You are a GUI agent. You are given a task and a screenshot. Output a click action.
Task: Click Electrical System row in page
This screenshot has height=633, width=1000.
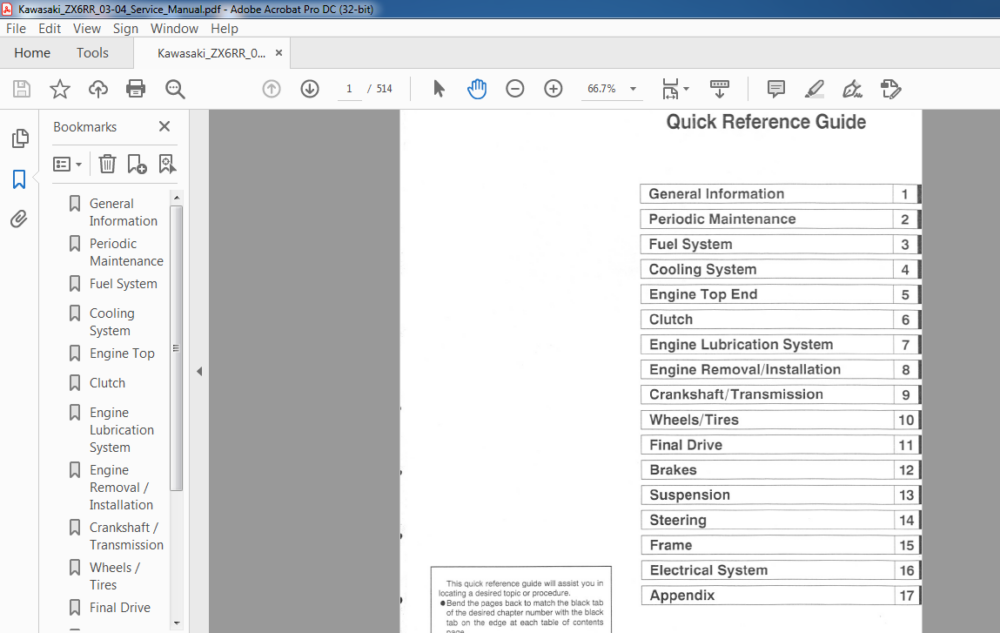tap(779, 570)
